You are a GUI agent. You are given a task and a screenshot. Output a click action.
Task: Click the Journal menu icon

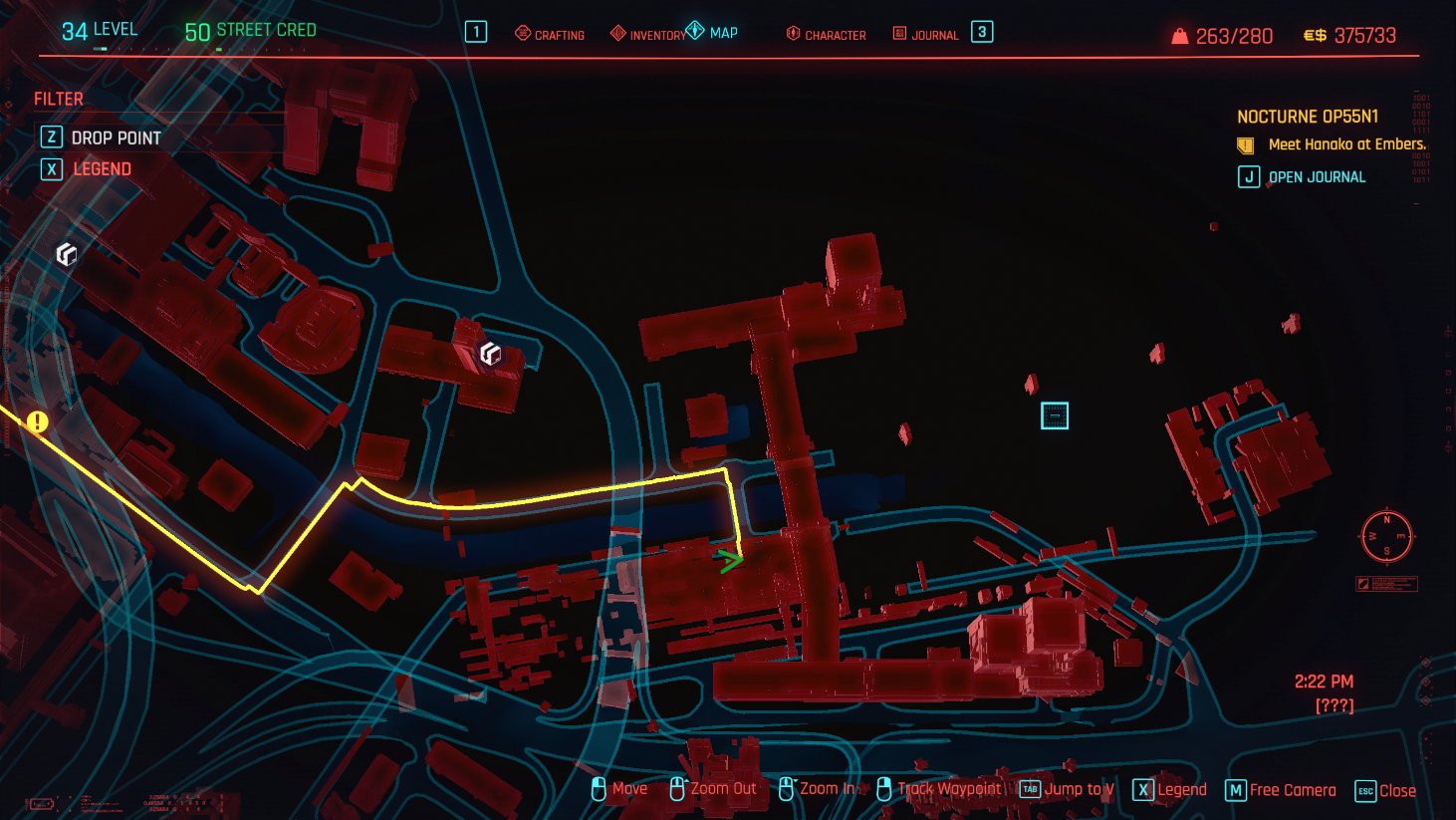(899, 34)
